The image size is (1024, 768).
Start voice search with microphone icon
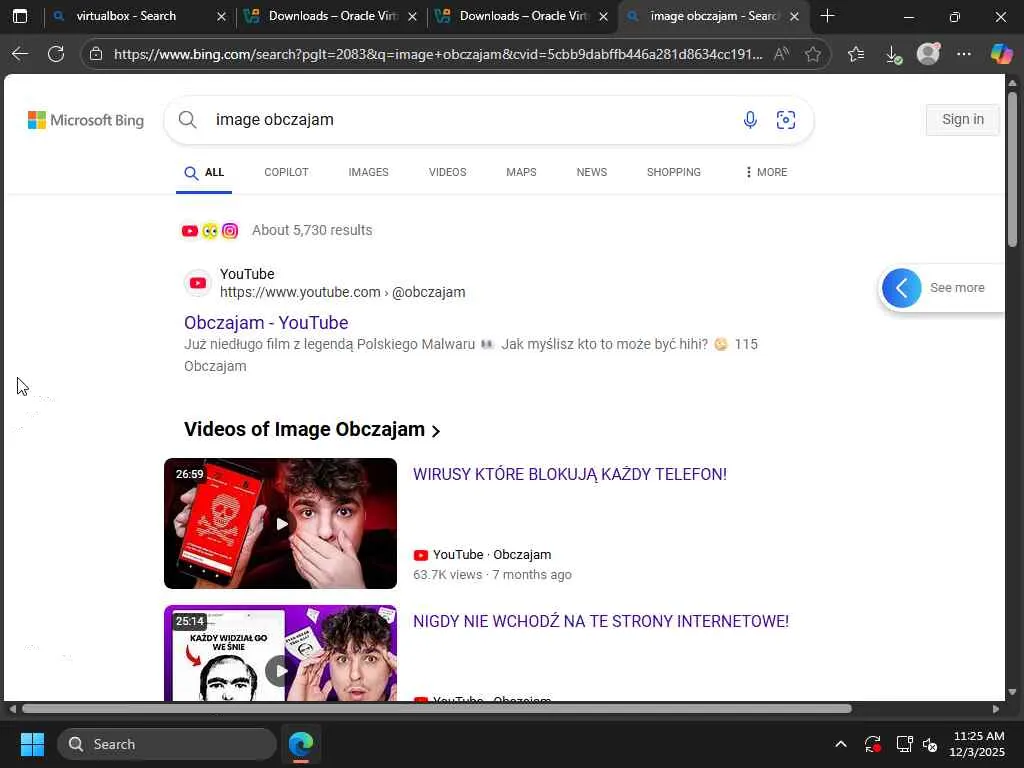(x=750, y=120)
